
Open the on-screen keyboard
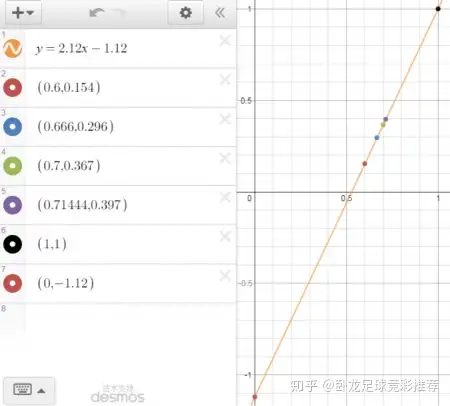click(23, 389)
